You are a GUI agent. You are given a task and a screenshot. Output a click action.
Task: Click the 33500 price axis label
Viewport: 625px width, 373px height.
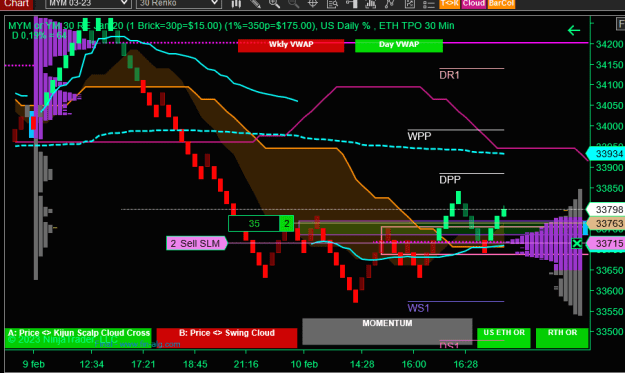[609, 332]
